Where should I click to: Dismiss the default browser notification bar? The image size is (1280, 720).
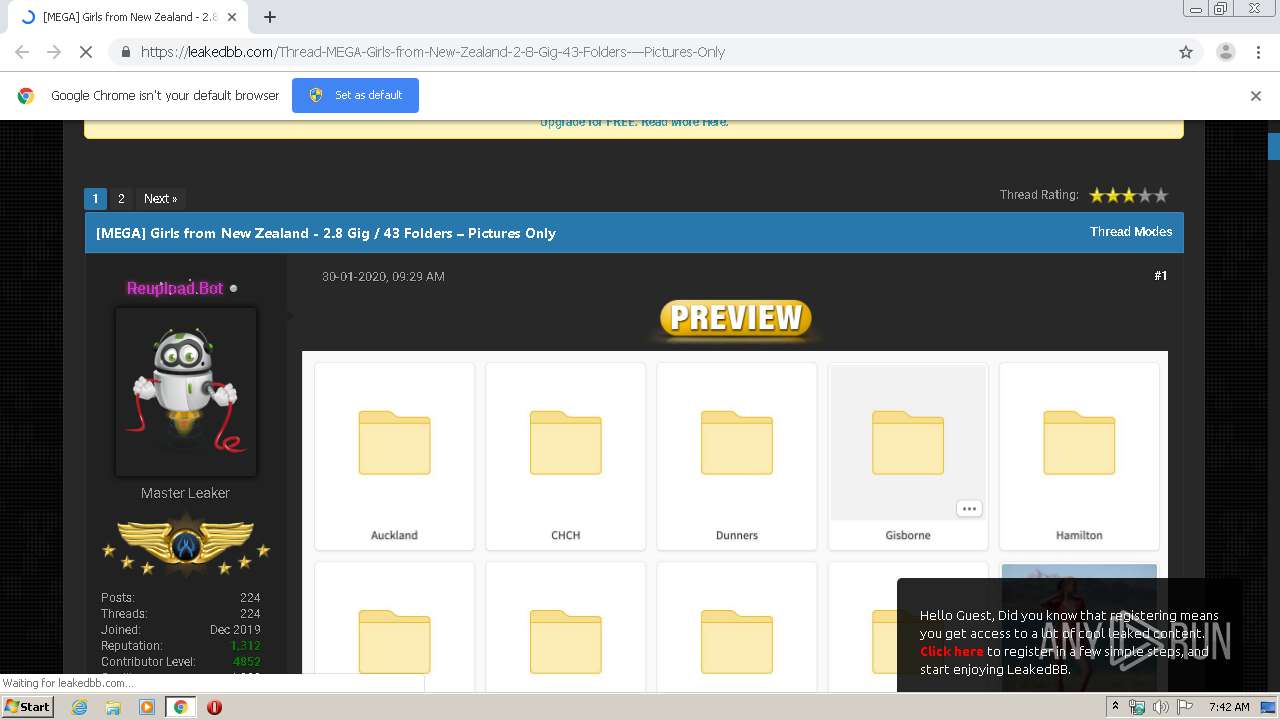tap(1256, 96)
